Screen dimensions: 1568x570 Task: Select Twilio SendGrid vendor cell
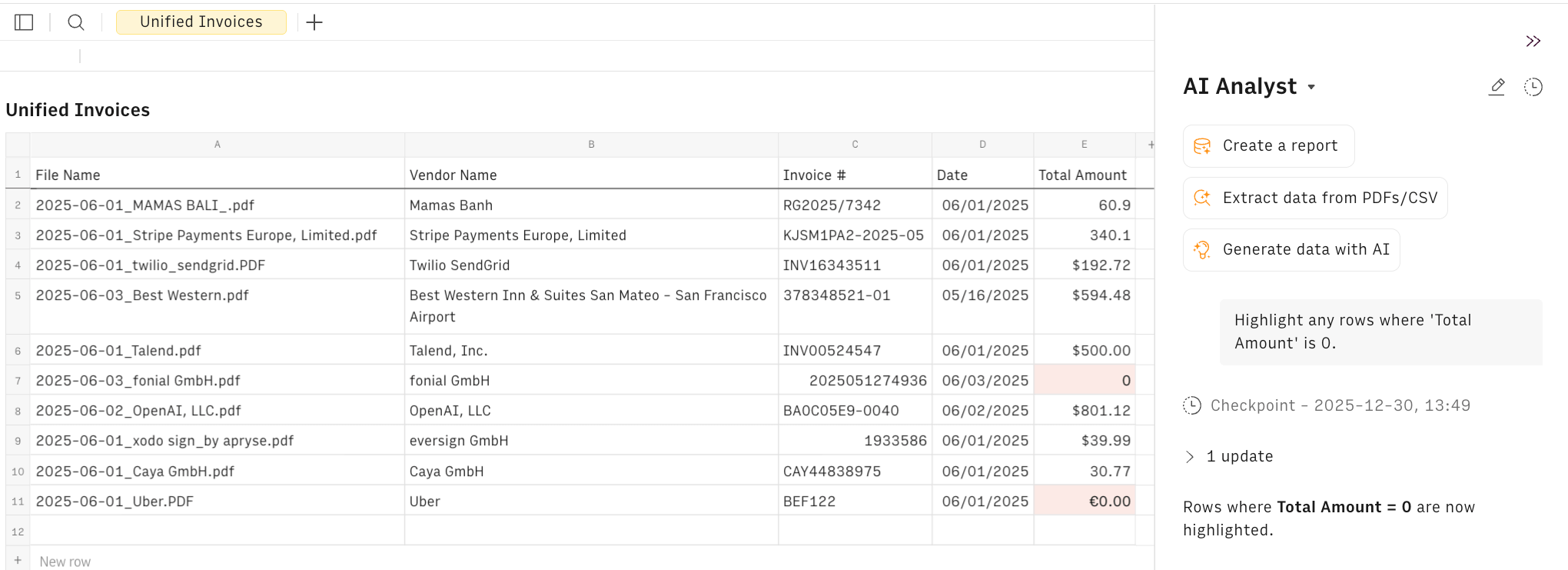(591, 265)
